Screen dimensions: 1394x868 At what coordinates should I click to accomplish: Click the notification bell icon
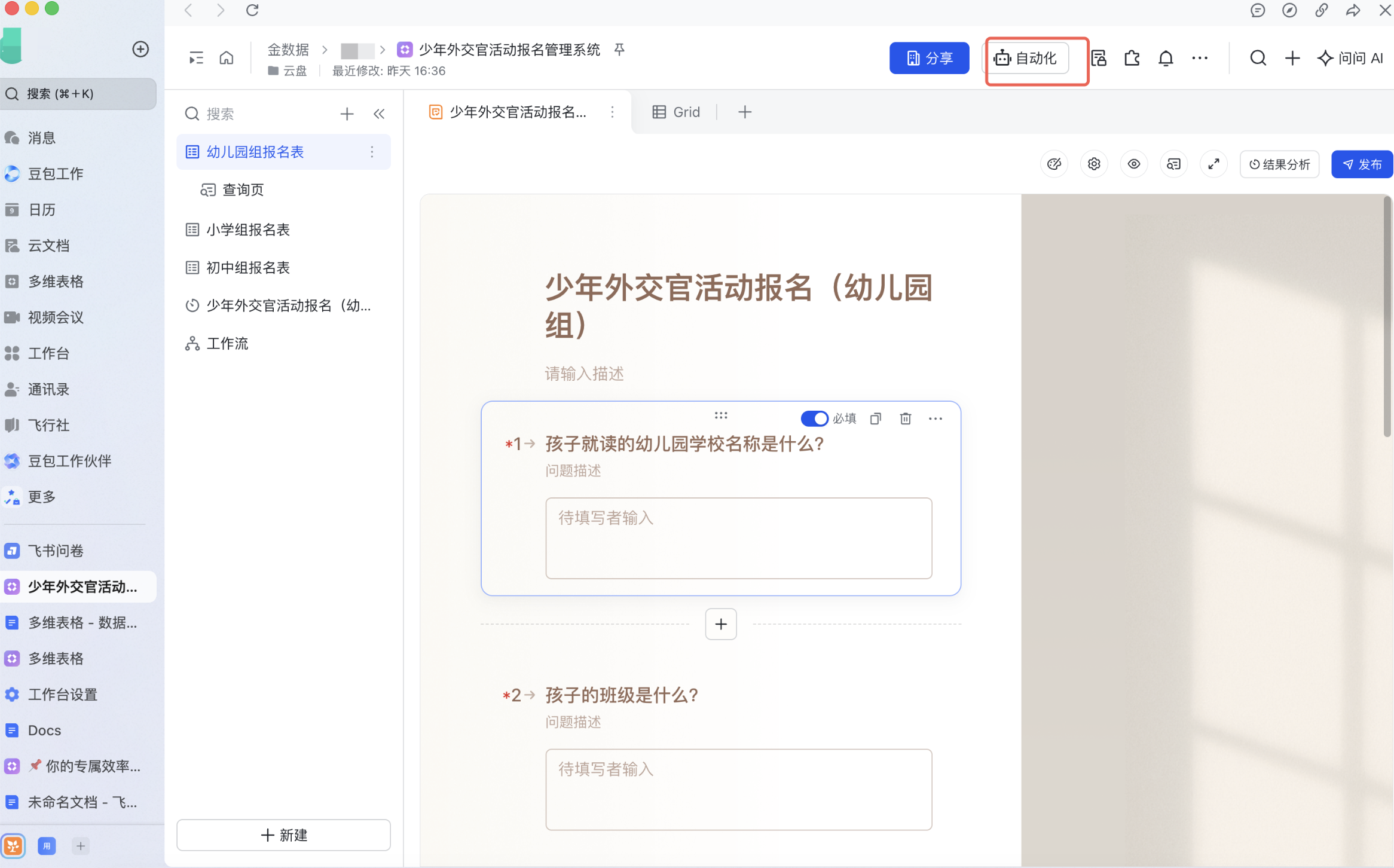(x=1166, y=58)
